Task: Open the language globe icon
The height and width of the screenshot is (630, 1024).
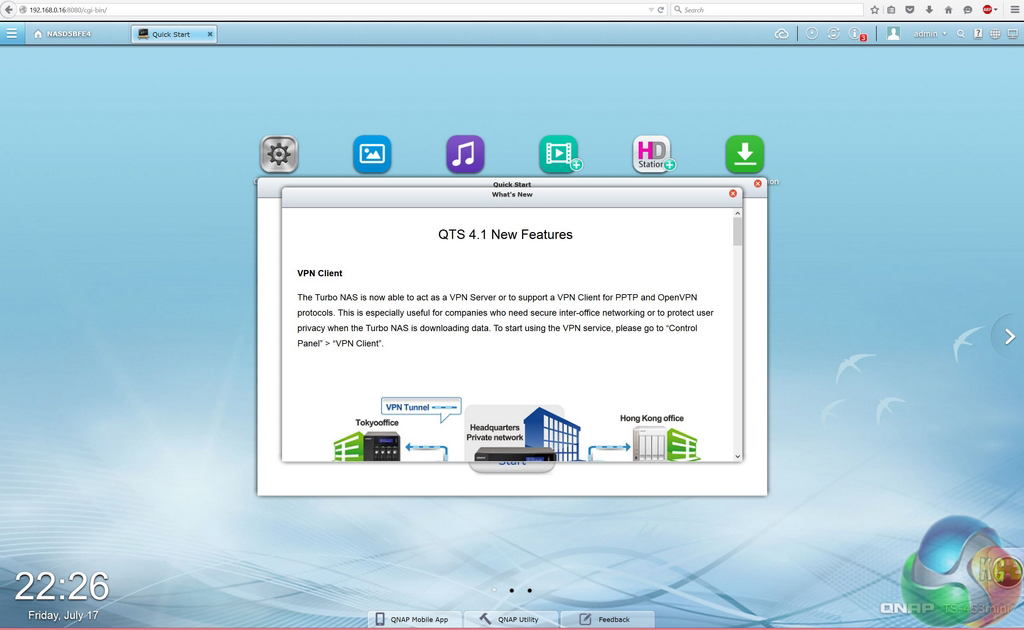Action: coord(995,34)
